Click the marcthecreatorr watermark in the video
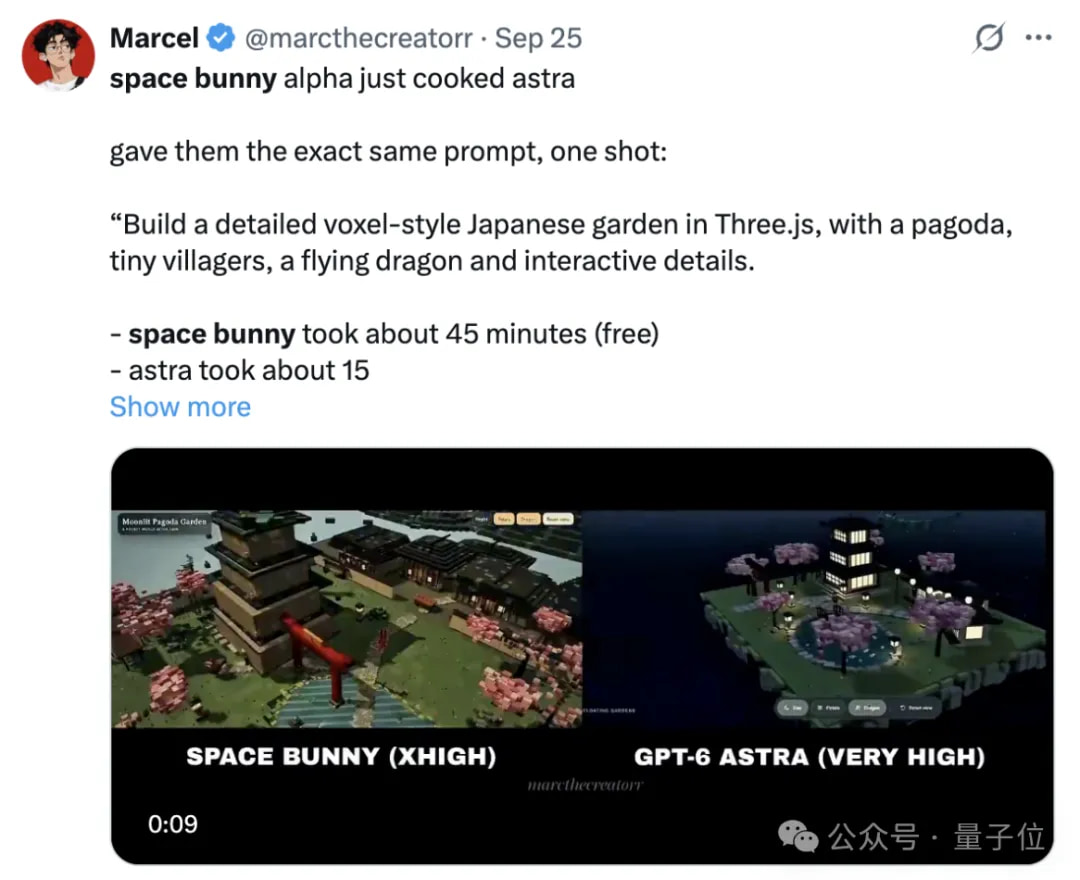 (585, 785)
